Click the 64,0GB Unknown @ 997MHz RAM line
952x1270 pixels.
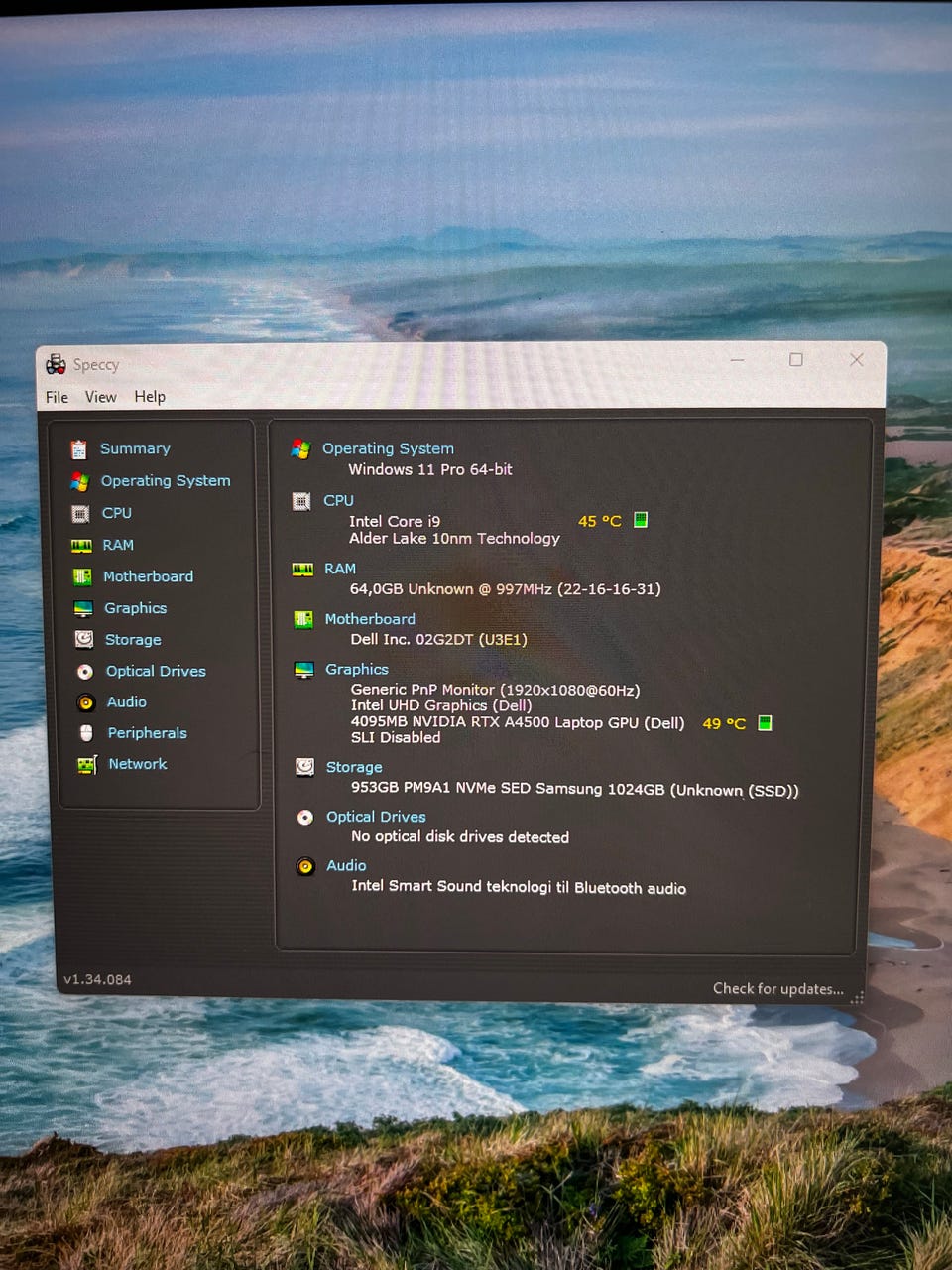506,588
